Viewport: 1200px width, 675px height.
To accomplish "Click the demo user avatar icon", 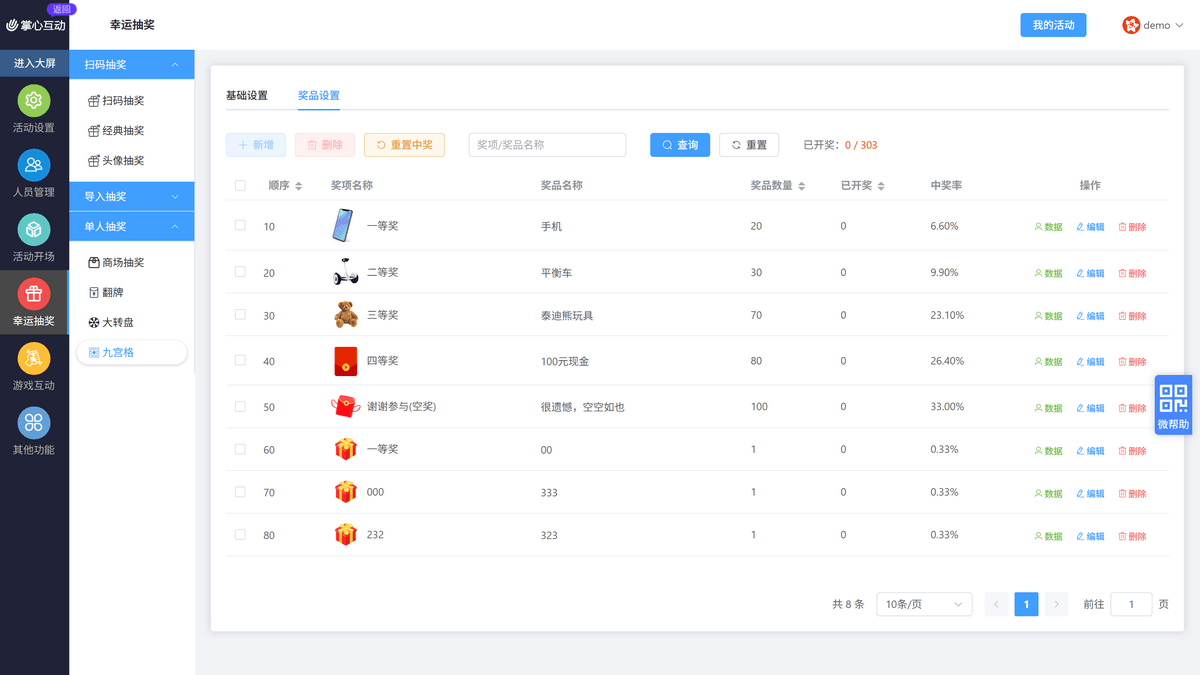I will click(1131, 25).
